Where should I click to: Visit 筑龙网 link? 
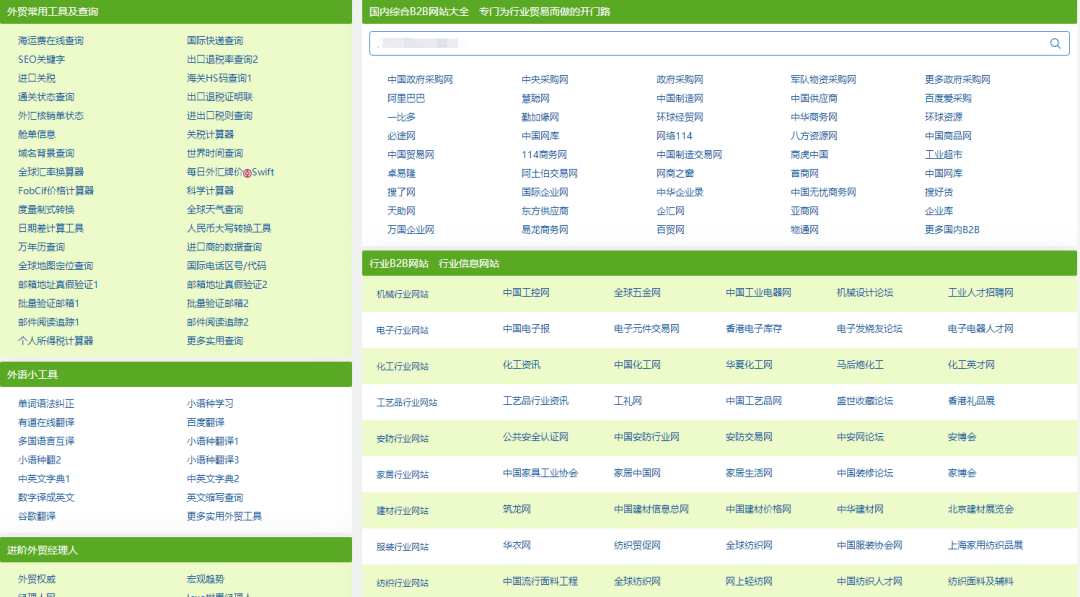pos(517,509)
